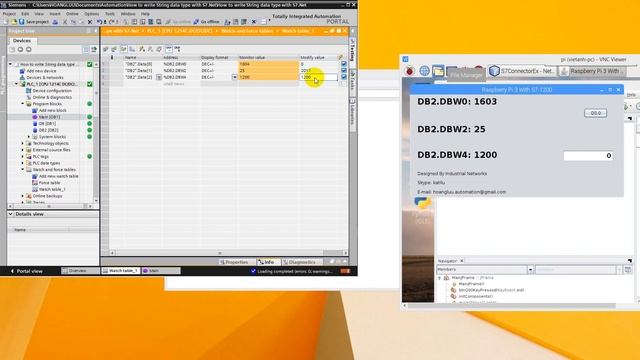Screen dimensions: 640x360
Task: Click the first icon in watch table toolbar
Action: click(x=106, y=49)
